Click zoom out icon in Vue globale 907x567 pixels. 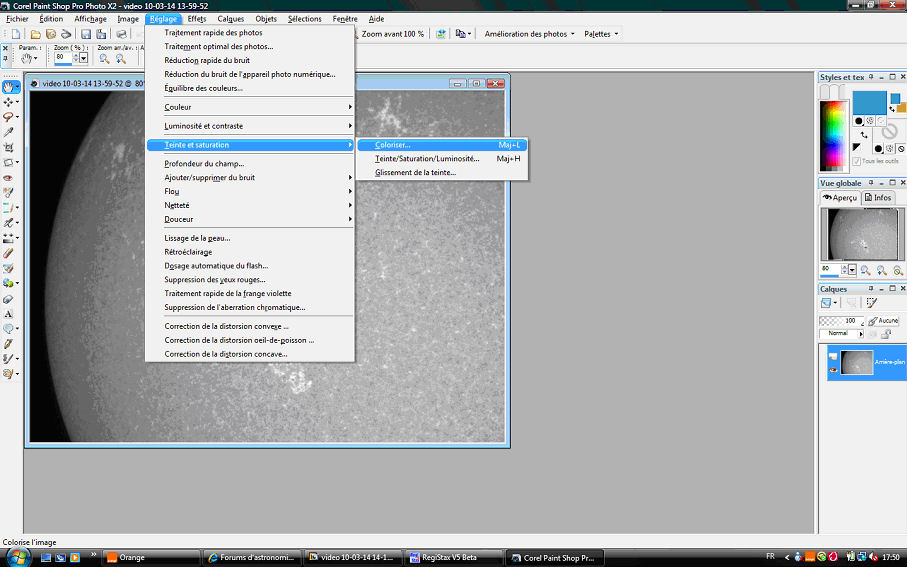865,270
